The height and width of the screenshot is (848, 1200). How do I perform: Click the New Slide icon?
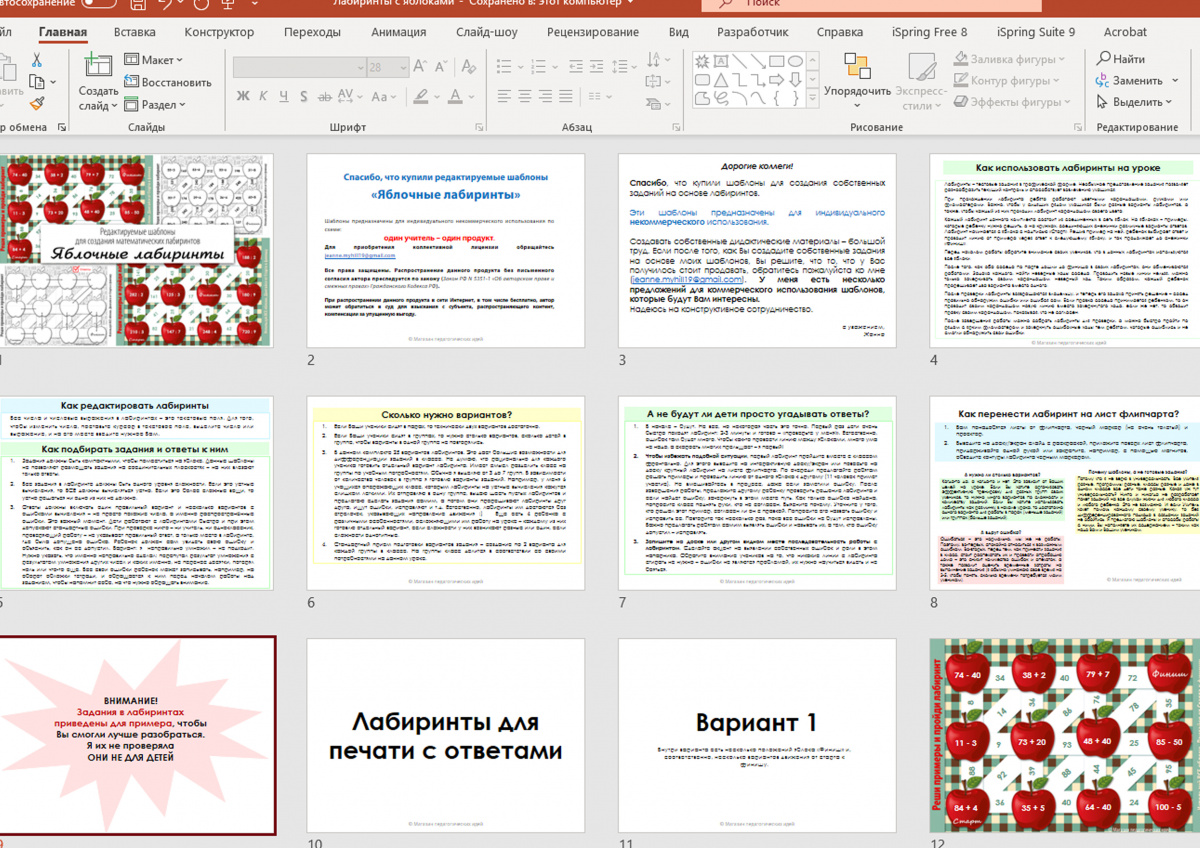point(98,67)
